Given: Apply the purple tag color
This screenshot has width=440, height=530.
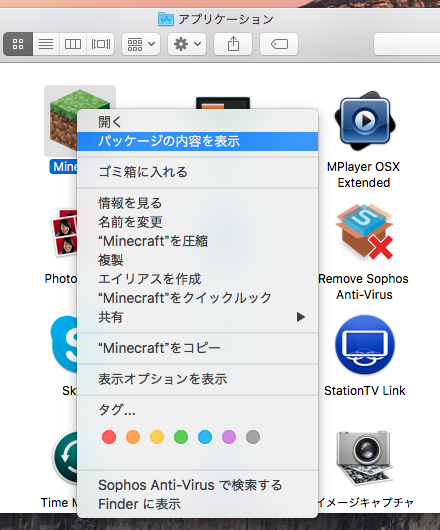Looking at the screenshot, I should [229, 437].
